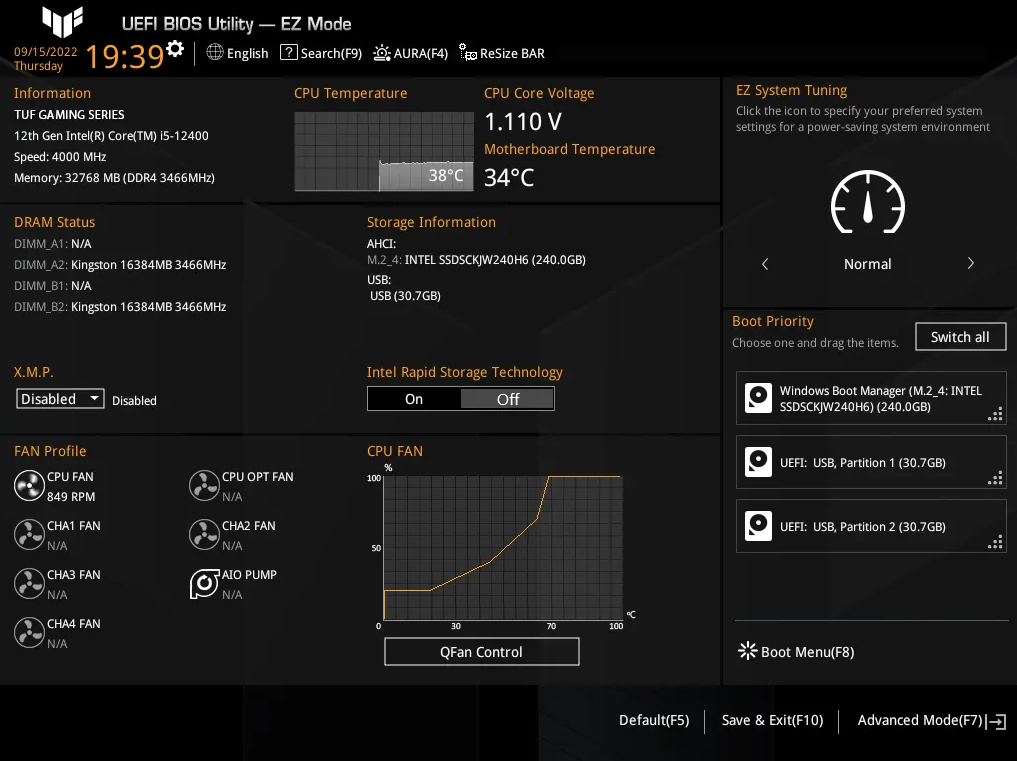Click the CHA2 FAN icon
Screen dimensions: 1017x761
pyautogui.click(x=204, y=535)
